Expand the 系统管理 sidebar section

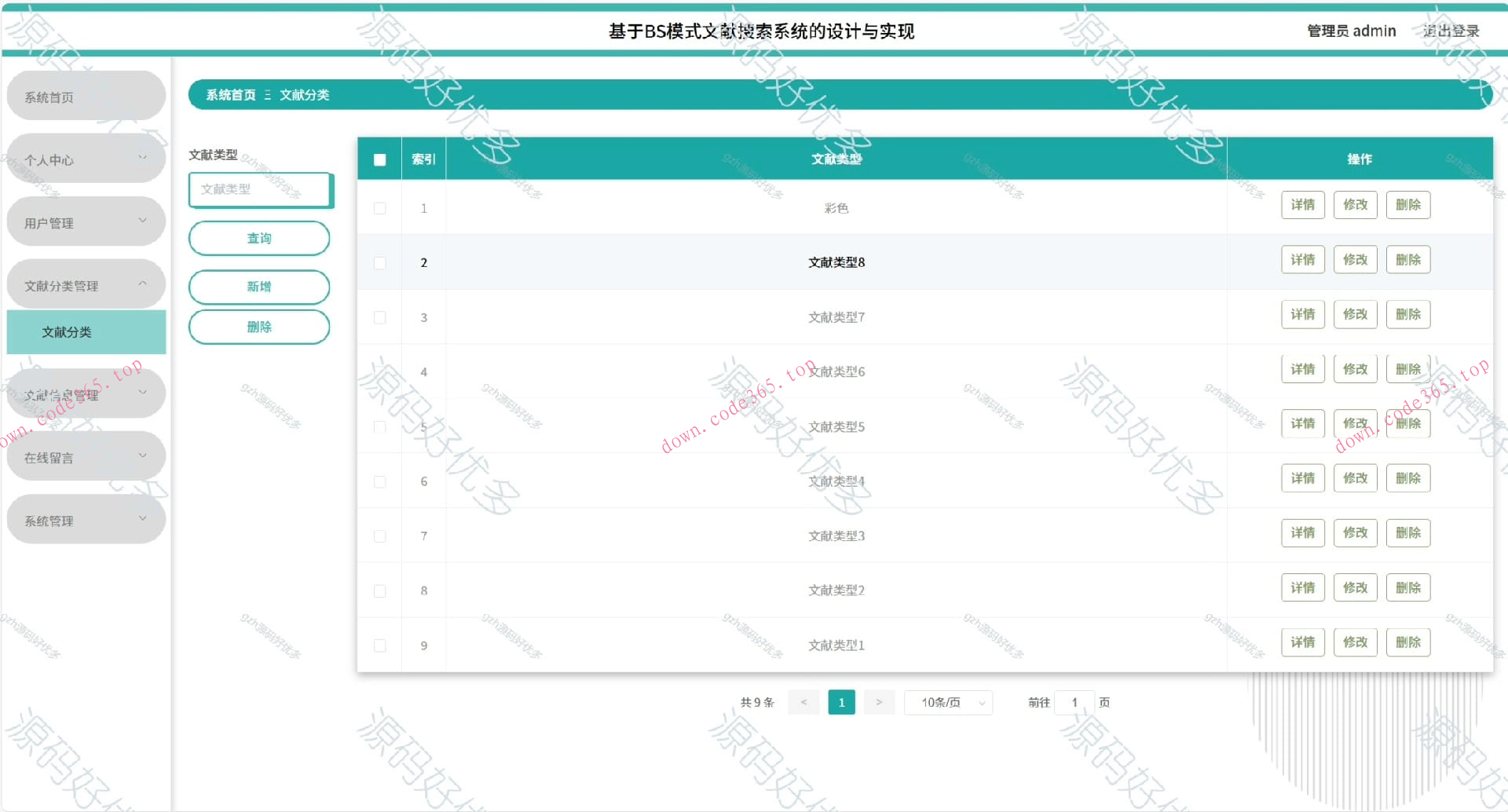click(86, 519)
